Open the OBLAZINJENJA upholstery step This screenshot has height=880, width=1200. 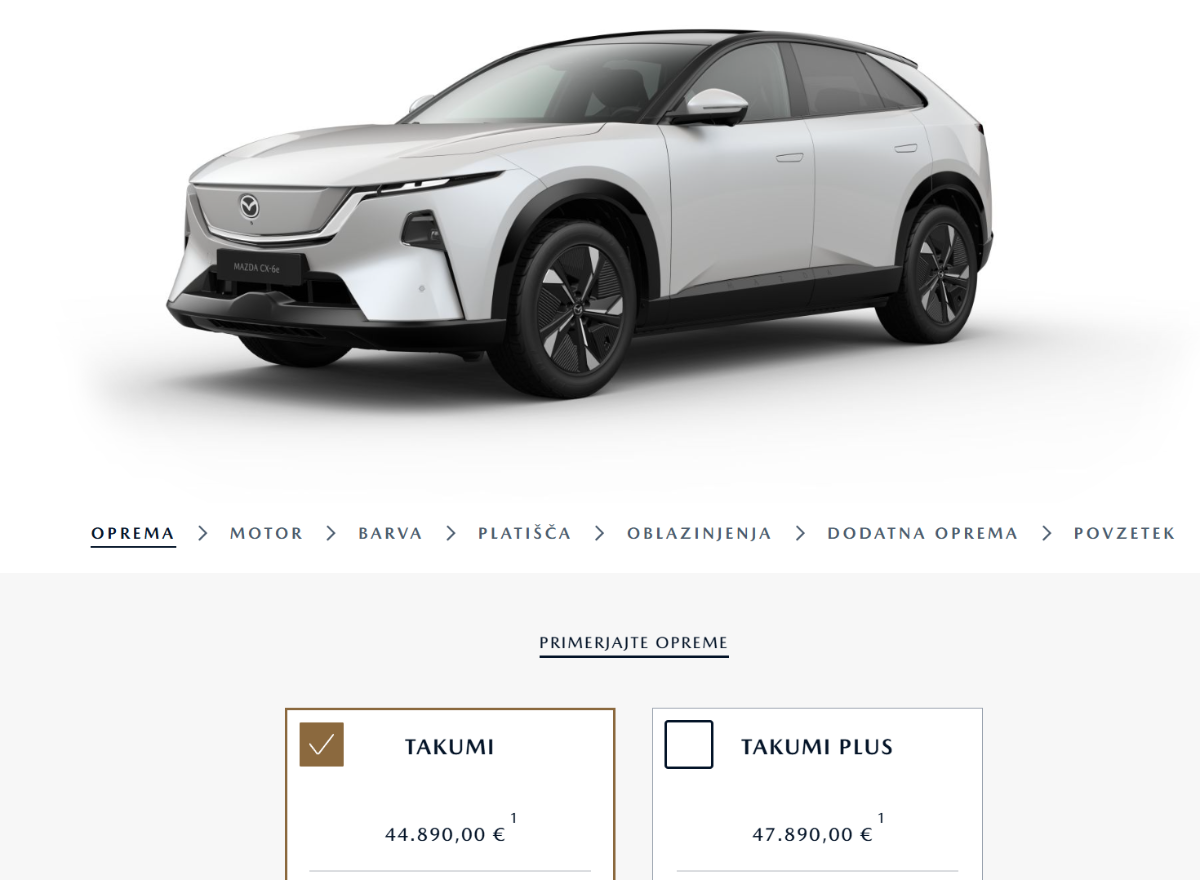point(700,533)
